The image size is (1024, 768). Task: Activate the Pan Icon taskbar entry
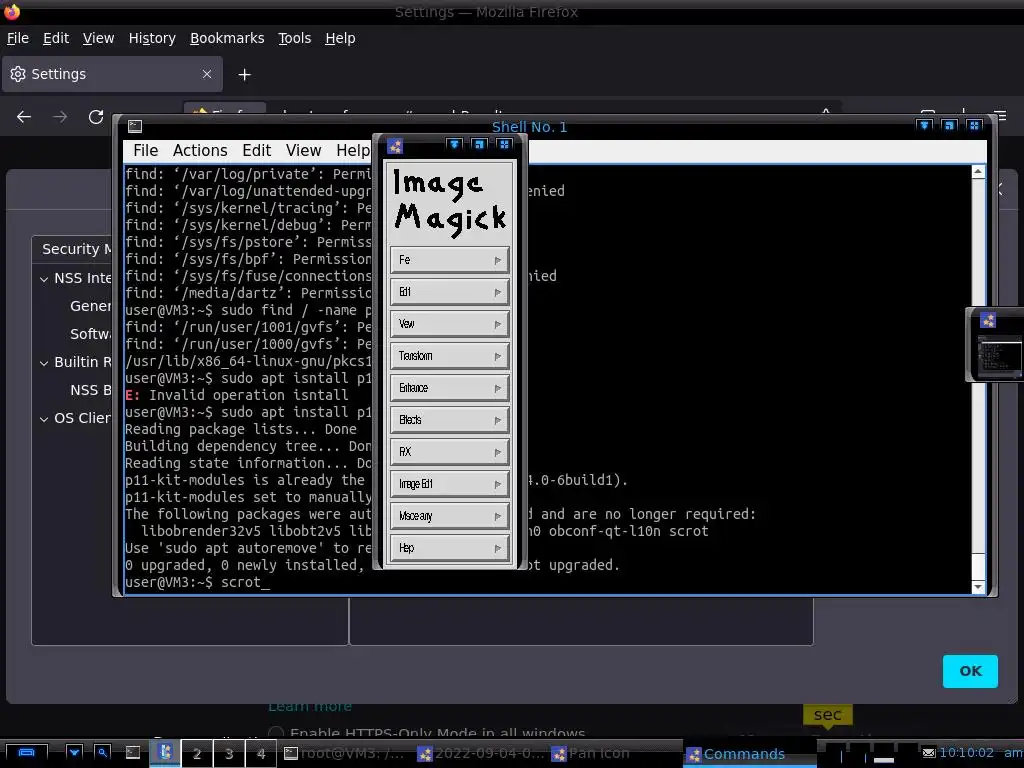[x=615, y=754]
